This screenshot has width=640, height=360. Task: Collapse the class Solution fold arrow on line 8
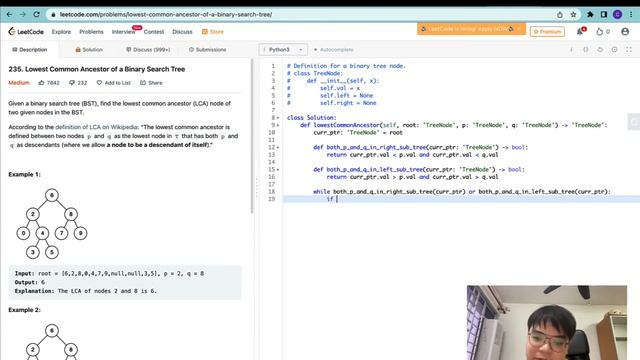(x=278, y=118)
